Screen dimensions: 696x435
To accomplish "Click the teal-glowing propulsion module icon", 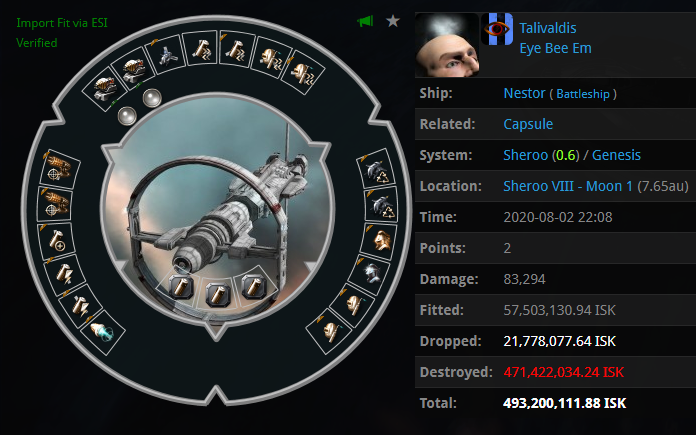I will [x=103, y=331].
